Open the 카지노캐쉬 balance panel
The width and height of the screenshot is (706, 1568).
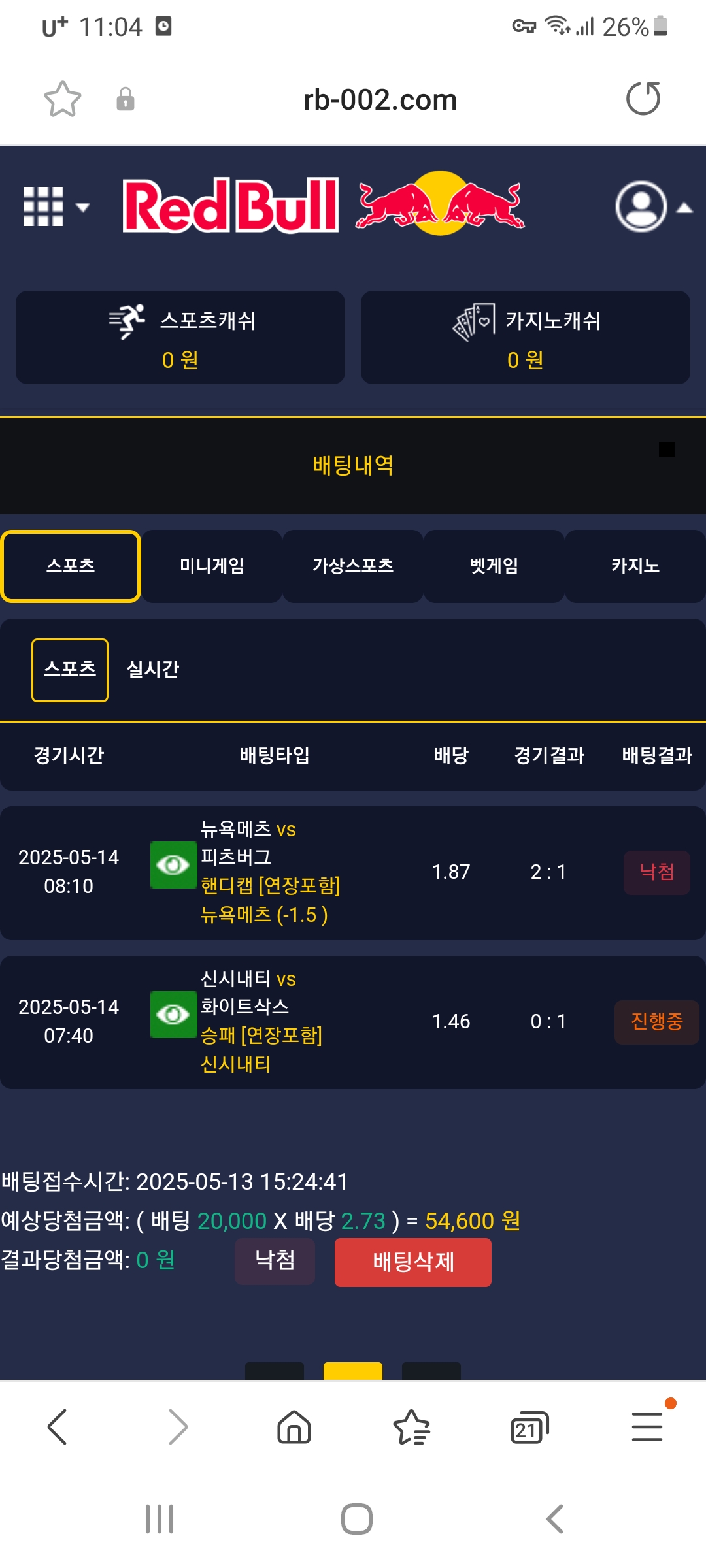point(526,337)
